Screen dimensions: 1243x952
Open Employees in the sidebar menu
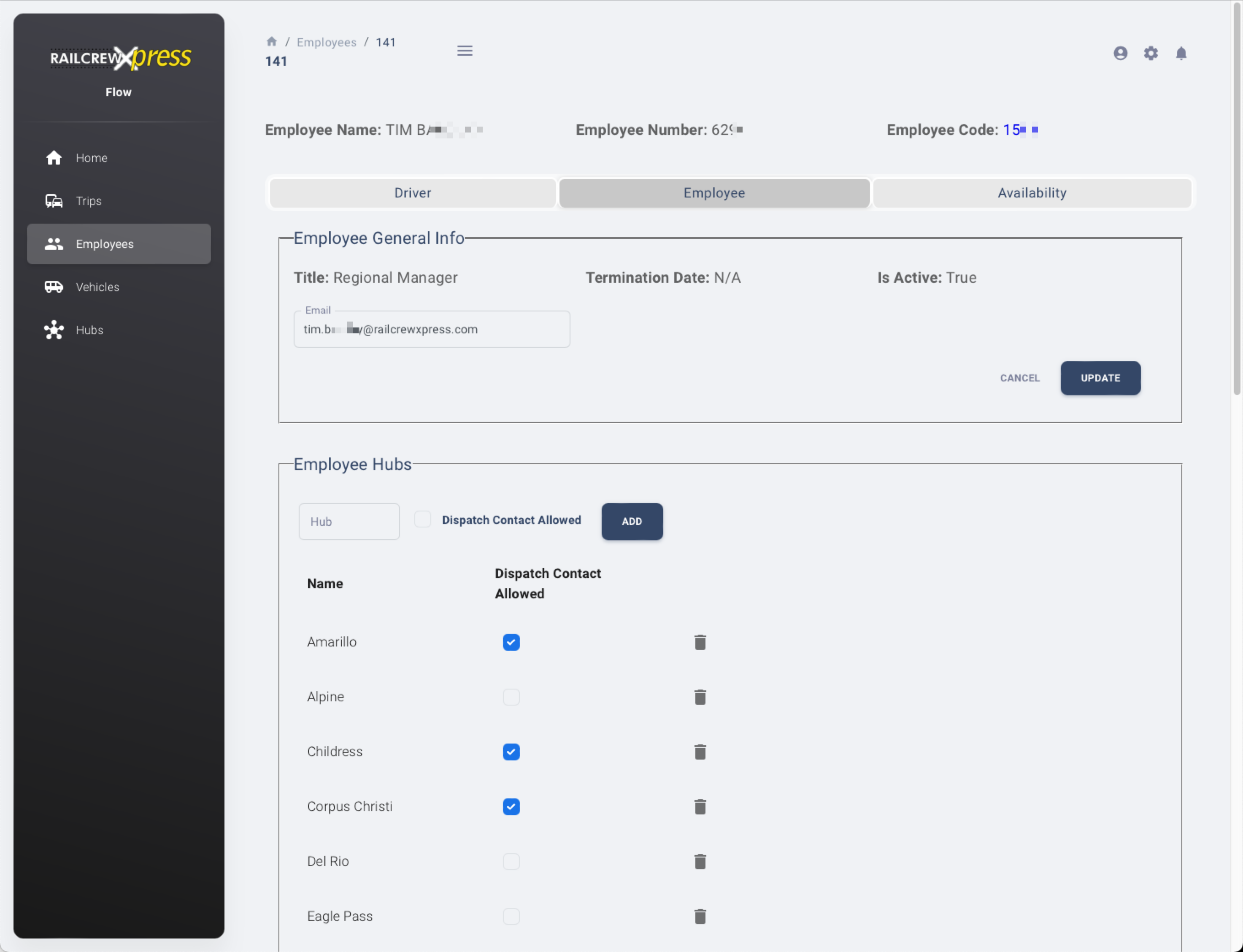(119, 243)
